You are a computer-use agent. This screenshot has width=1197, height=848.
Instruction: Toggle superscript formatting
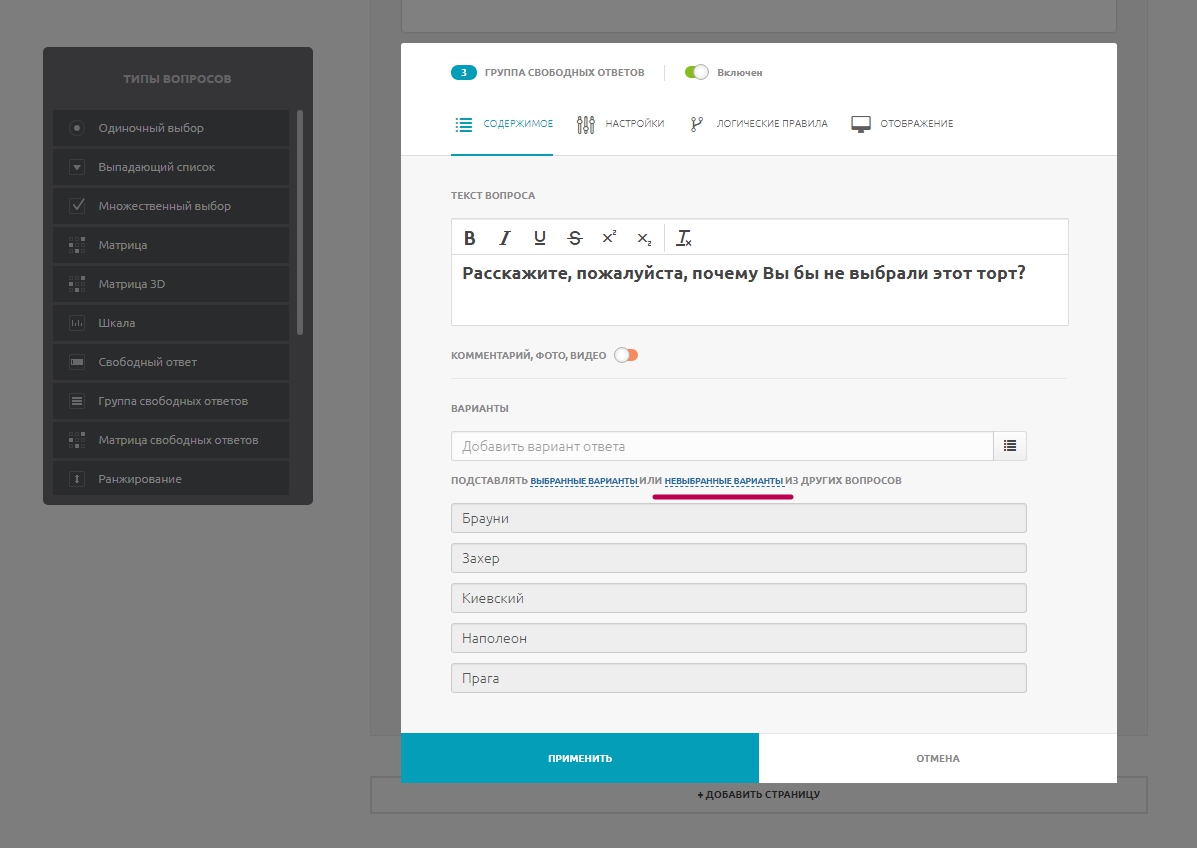pos(609,238)
